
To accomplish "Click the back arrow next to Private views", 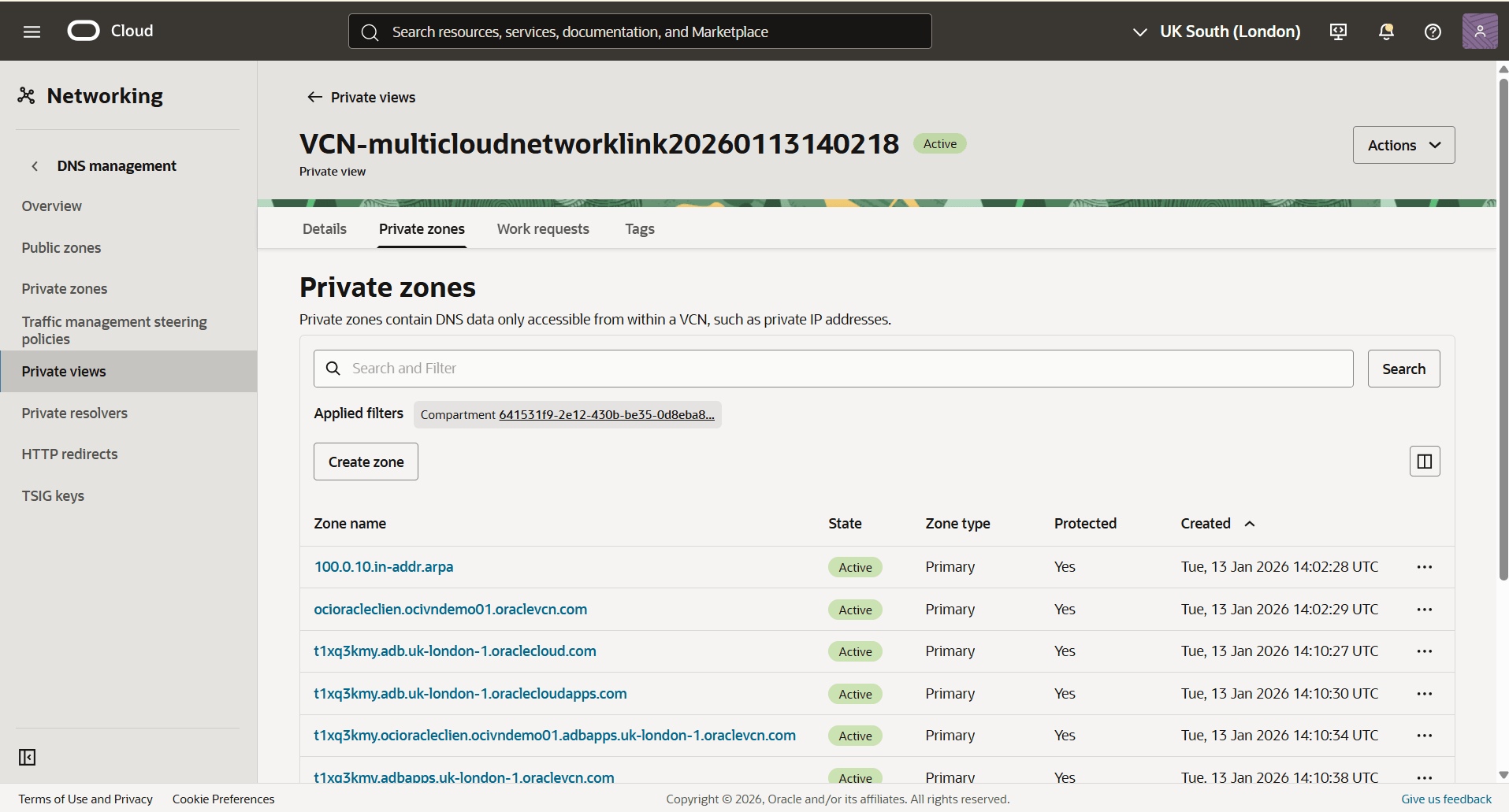I will [x=314, y=97].
